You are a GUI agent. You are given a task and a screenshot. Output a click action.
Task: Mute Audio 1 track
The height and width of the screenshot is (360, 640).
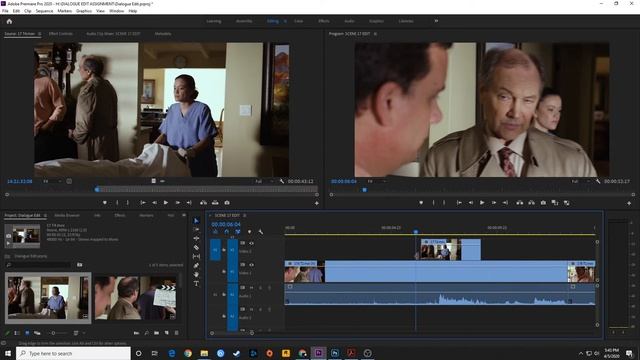[251, 288]
